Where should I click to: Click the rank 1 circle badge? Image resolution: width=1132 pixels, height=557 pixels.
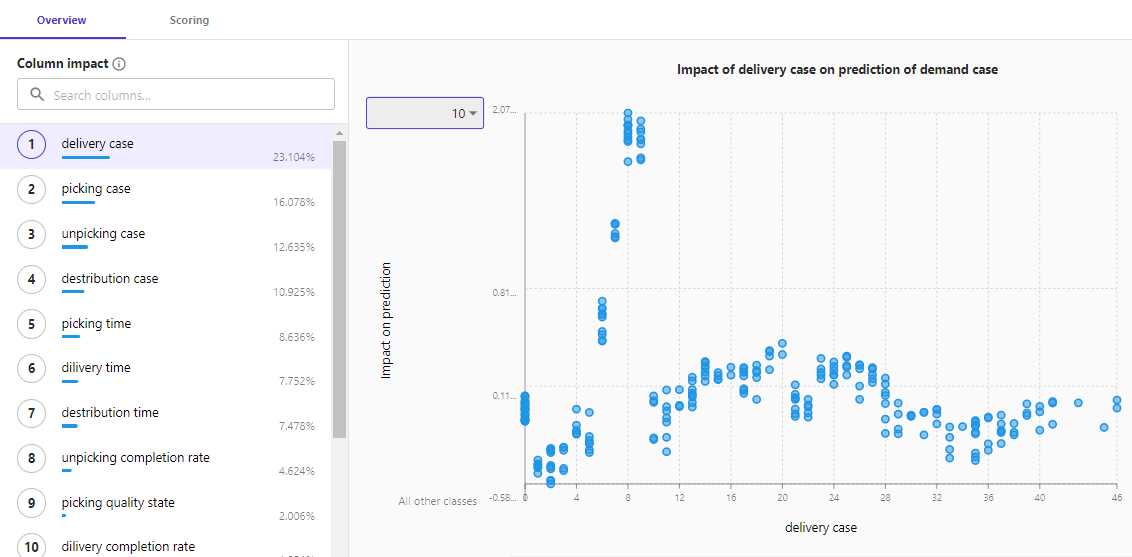coord(32,145)
